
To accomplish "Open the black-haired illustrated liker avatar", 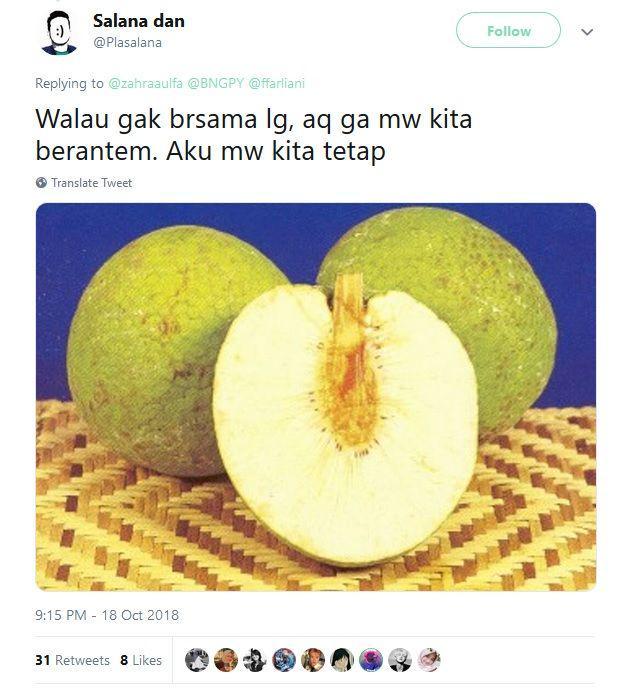I will point(342,660).
